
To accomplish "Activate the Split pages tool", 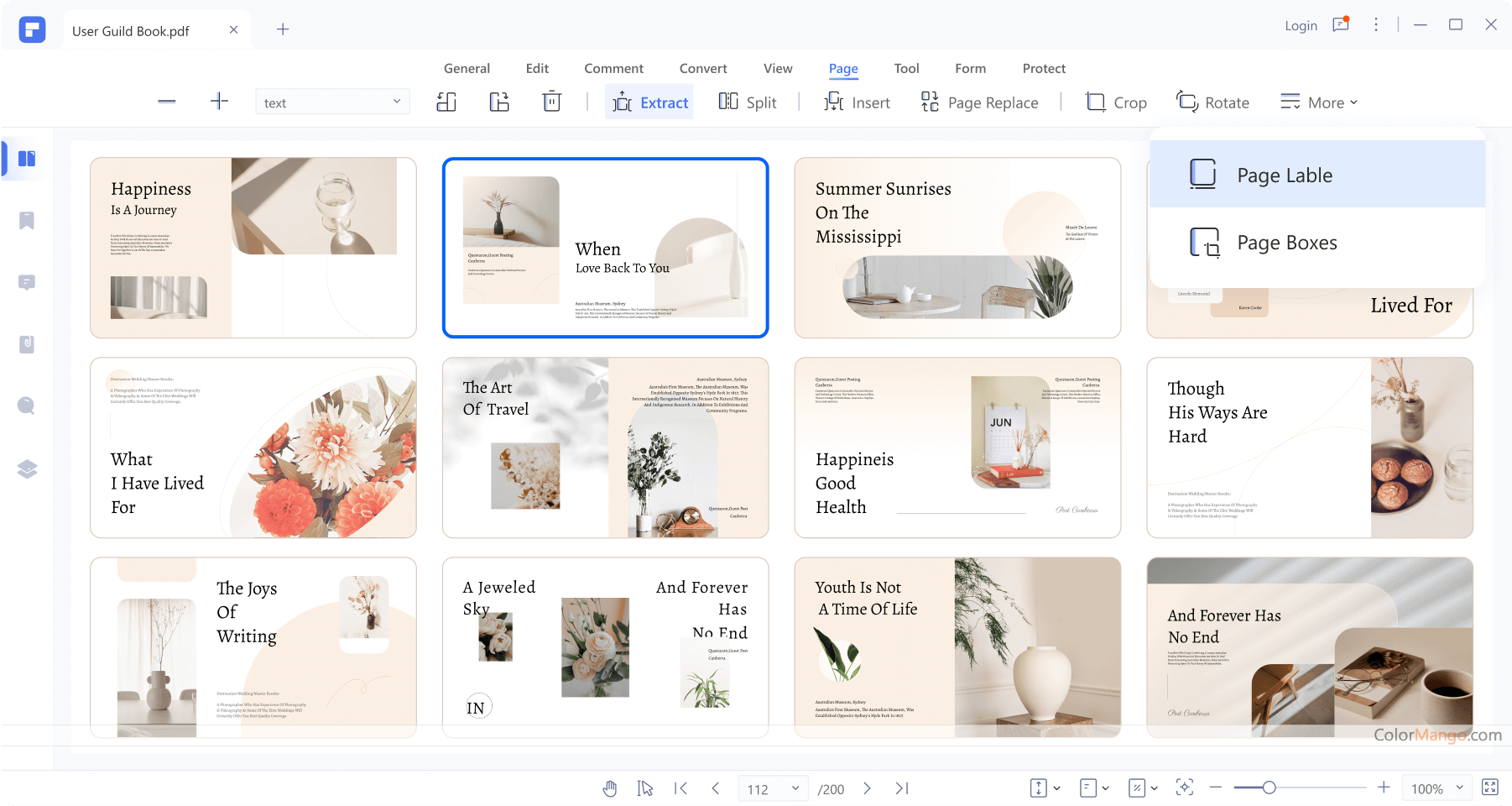I will tap(748, 102).
